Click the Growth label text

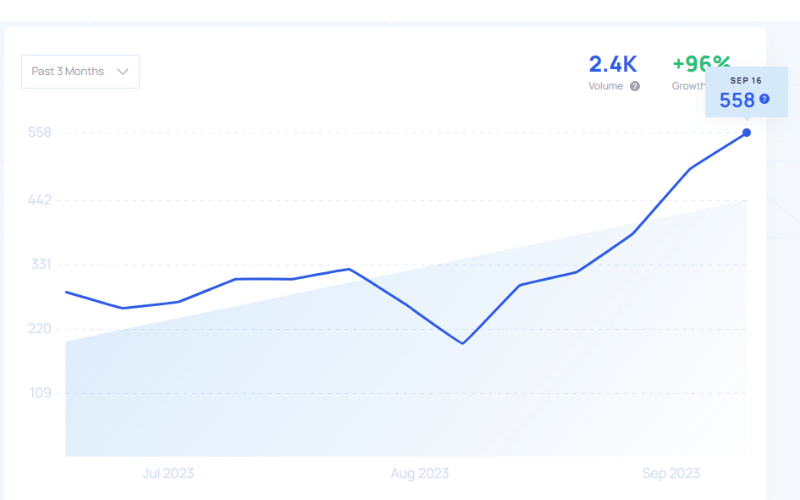click(x=688, y=87)
